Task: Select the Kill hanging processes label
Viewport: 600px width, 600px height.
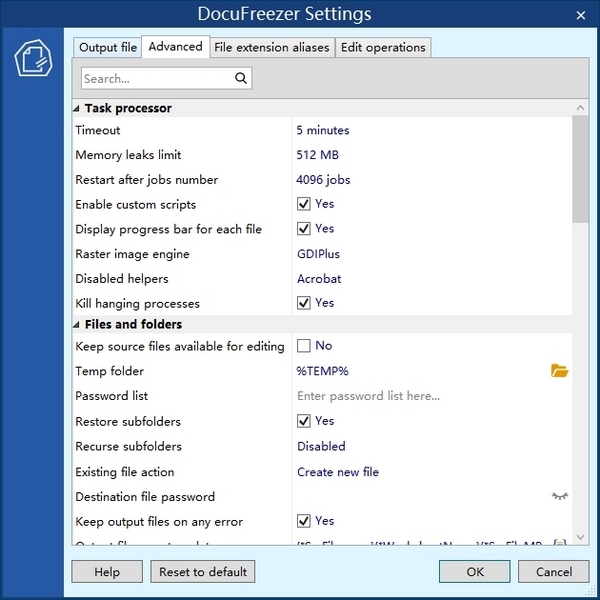Action: (137, 304)
